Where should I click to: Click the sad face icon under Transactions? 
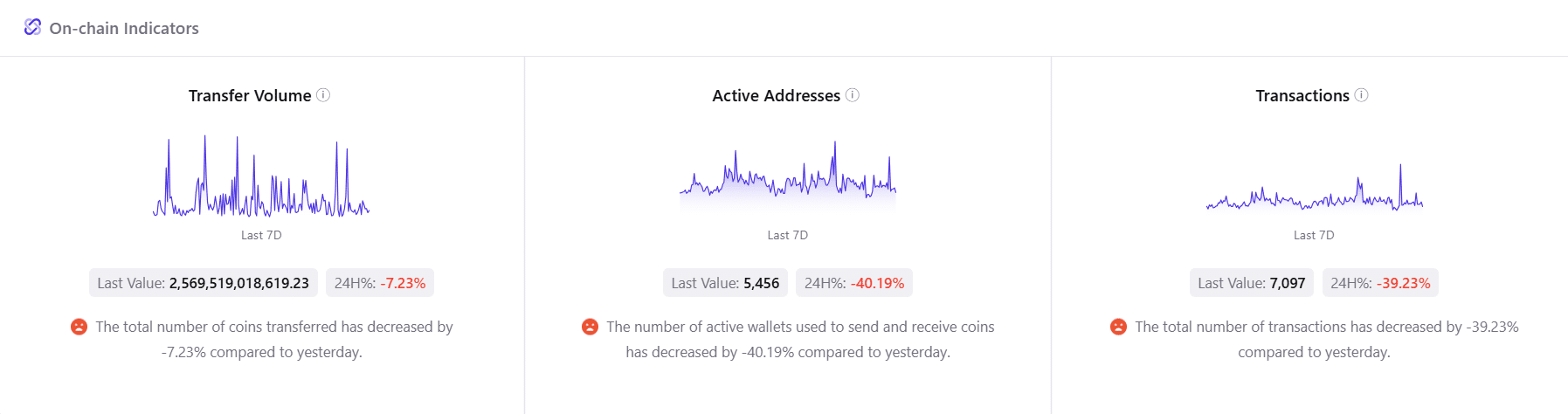click(x=1118, y=327)
